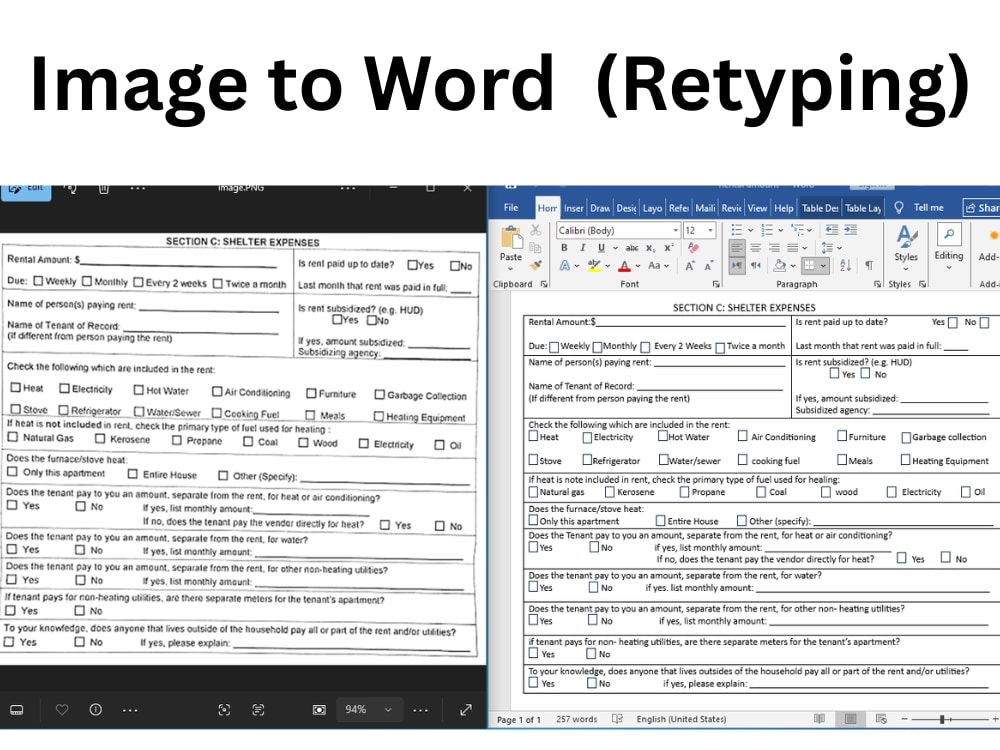Image resolution: width=1000 pixels, height=750 pixels.
Task: Click the Copy icon in the Clipboard group
Action: (535, 247)
